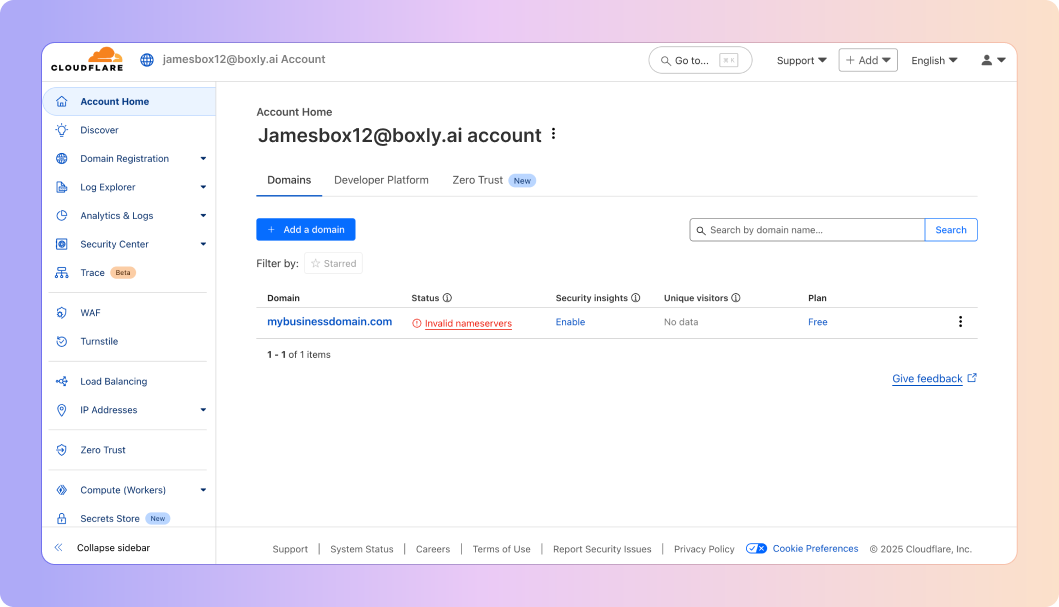Viewport: 1059px width, 607px height.
Task: Click the Discover lightbulb icon
Action: (61, 130)
